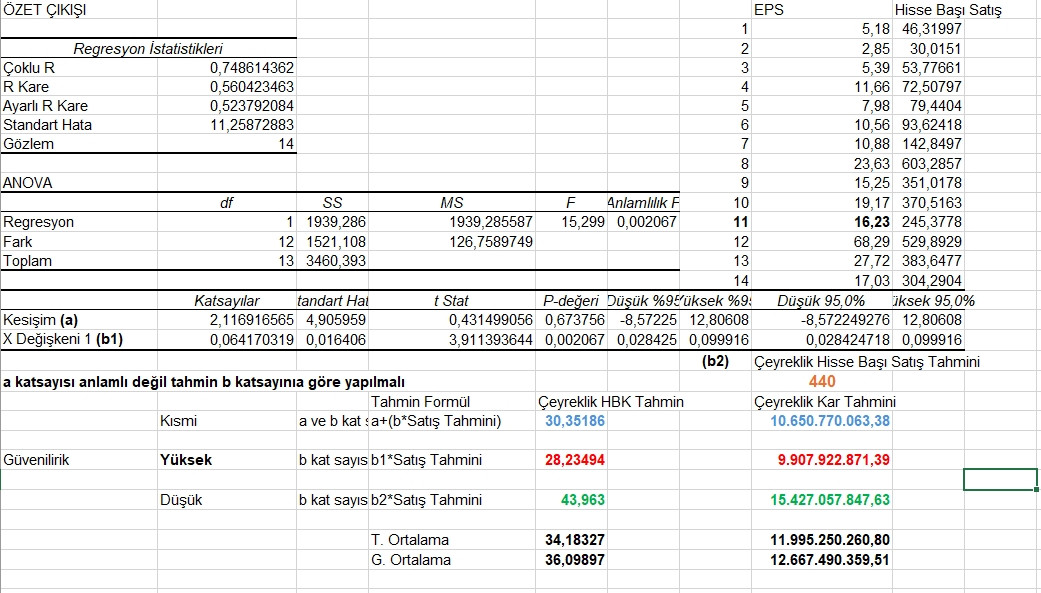Click the note about a katsayısı anlamlı değil
Image resolution: width=1041 pixels, height=593 pixels.
[204, 382]
